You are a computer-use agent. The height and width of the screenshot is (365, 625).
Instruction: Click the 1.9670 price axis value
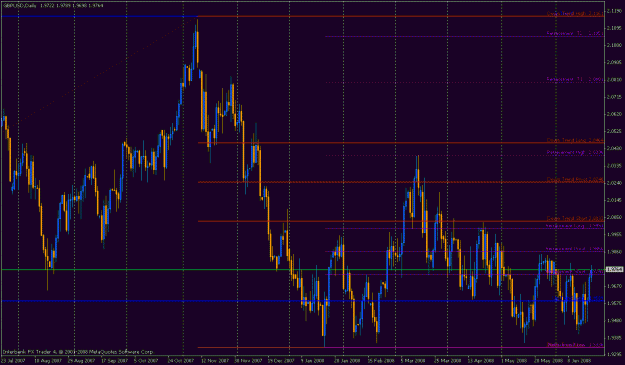[614, 286]
